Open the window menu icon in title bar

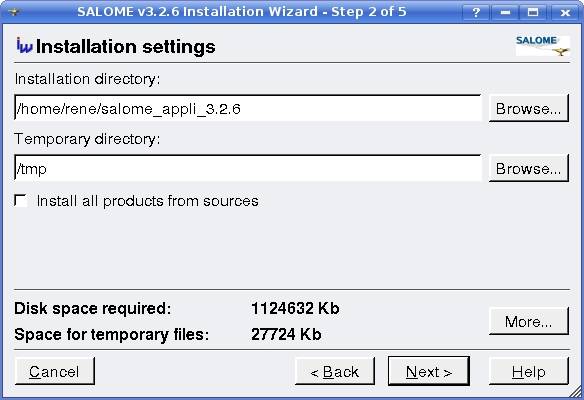(14, 12)
